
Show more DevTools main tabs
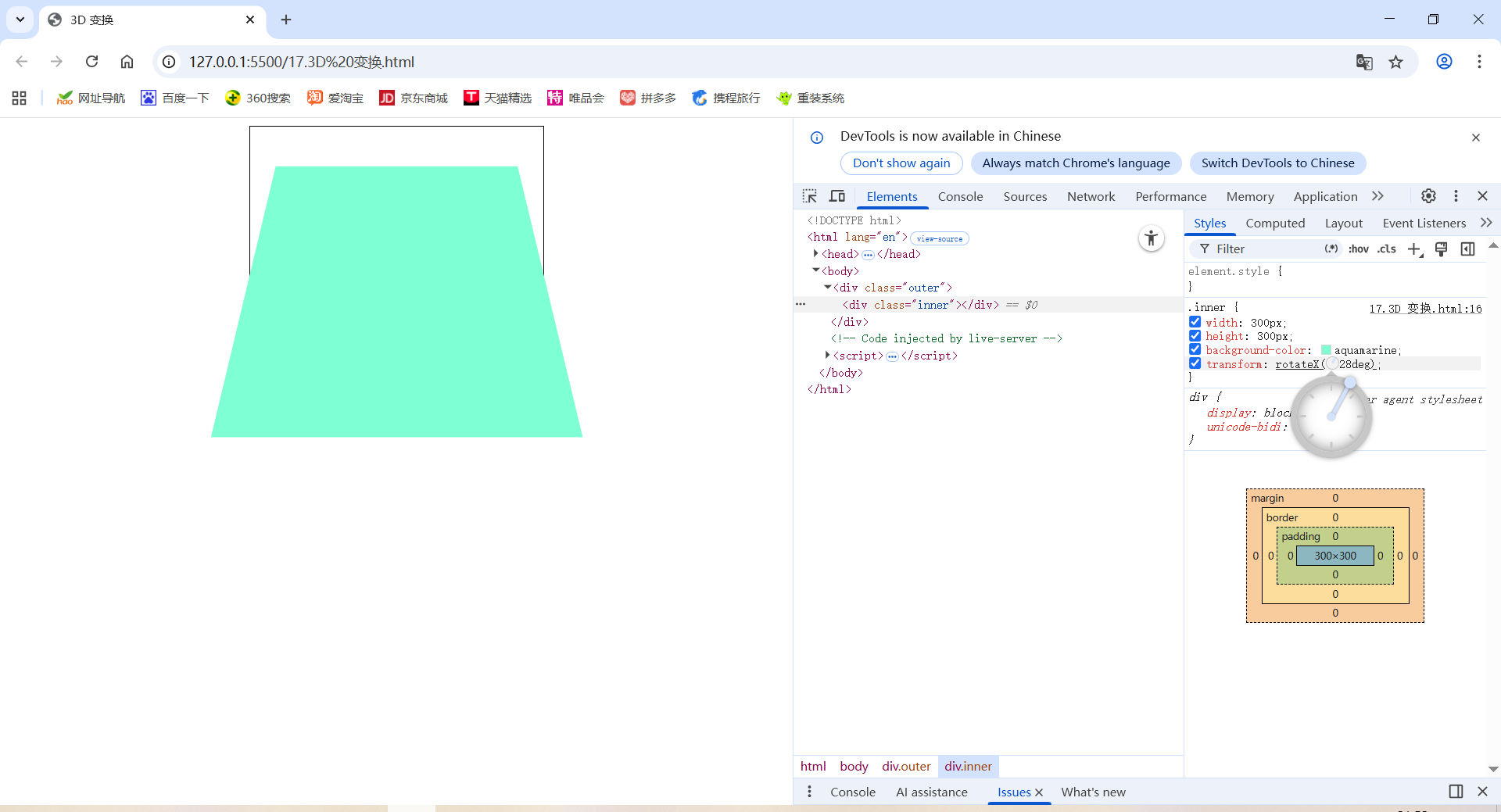1377,196
